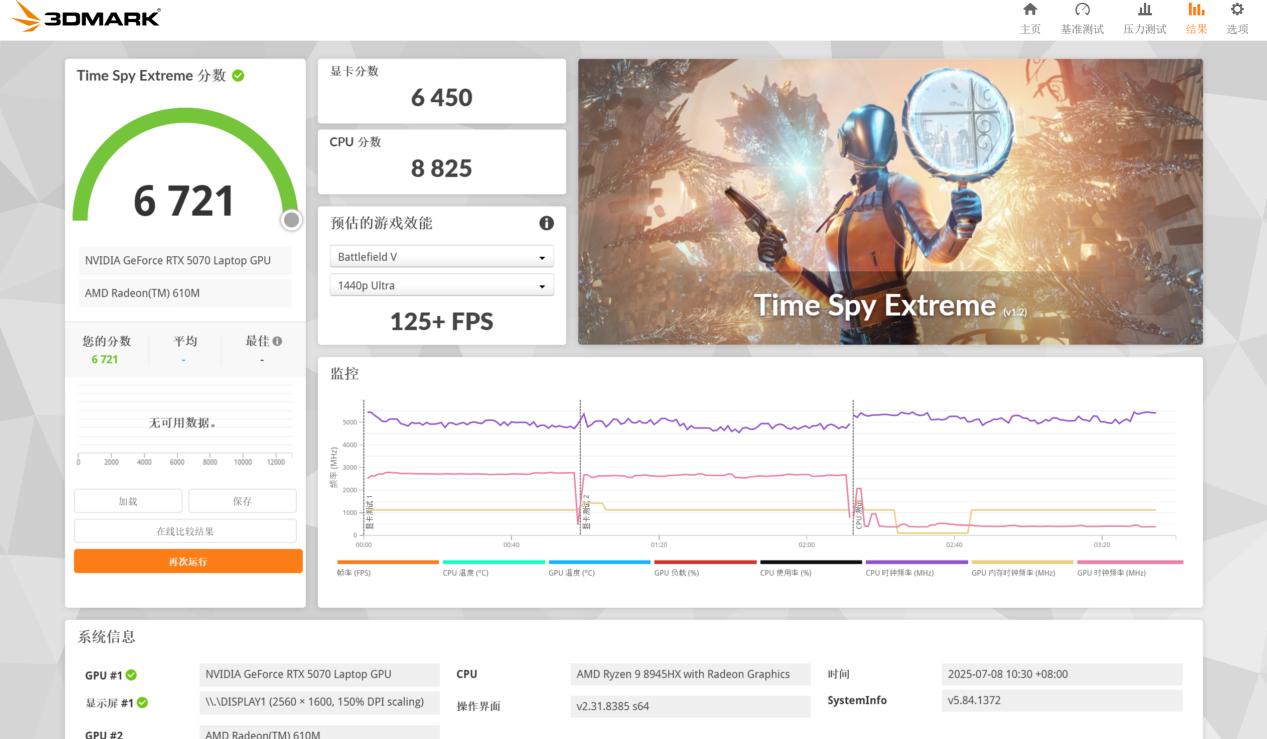Click the 2025-07-08 10:30 时间 value
Image resolution: width=1267 pixels, height=739 pixels.
tap(1062, 675)
